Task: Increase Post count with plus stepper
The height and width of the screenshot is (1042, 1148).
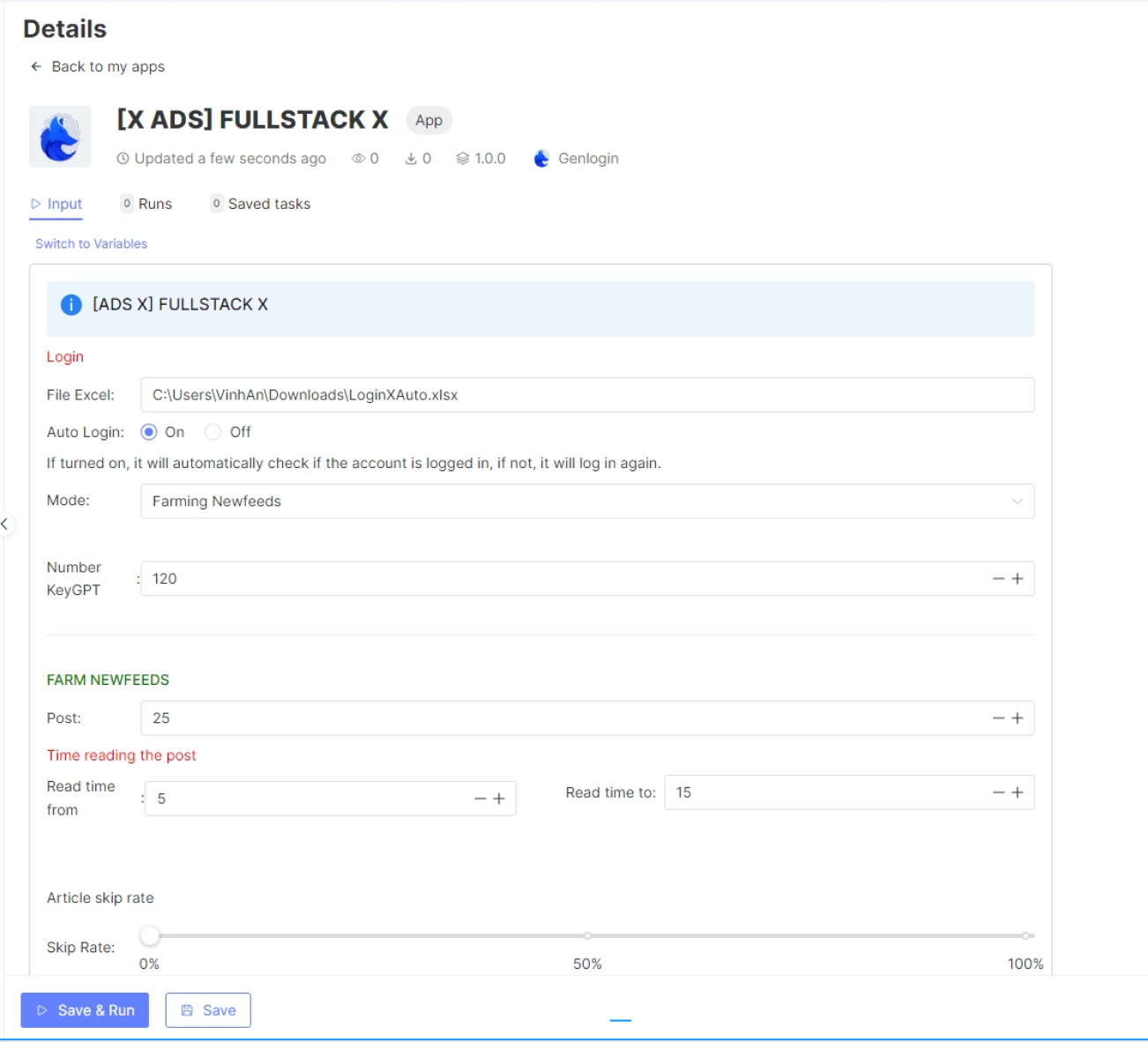Action: pos(1018,718)
